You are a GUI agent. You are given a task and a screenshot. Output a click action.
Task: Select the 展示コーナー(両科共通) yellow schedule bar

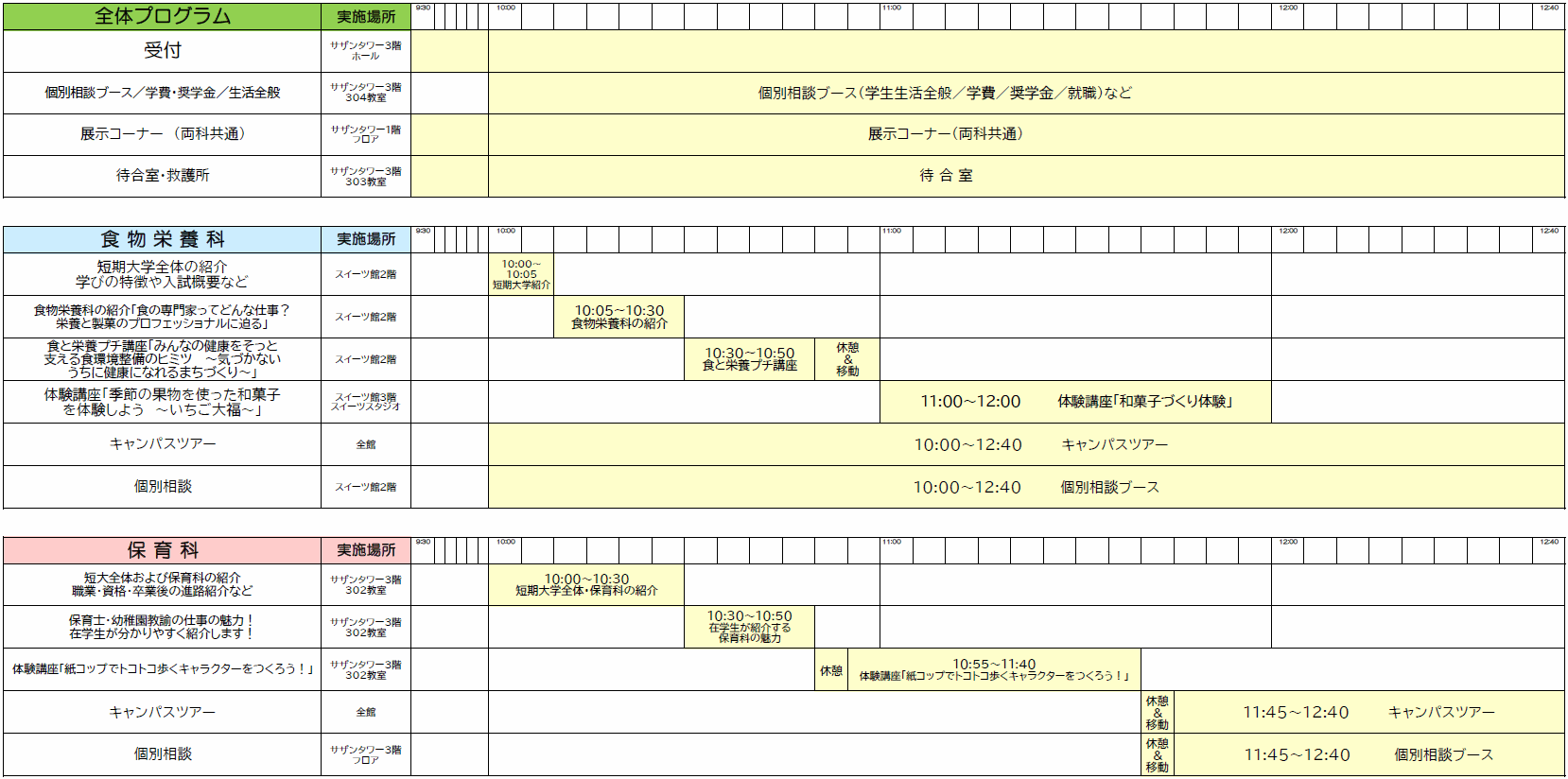point(946,134)
